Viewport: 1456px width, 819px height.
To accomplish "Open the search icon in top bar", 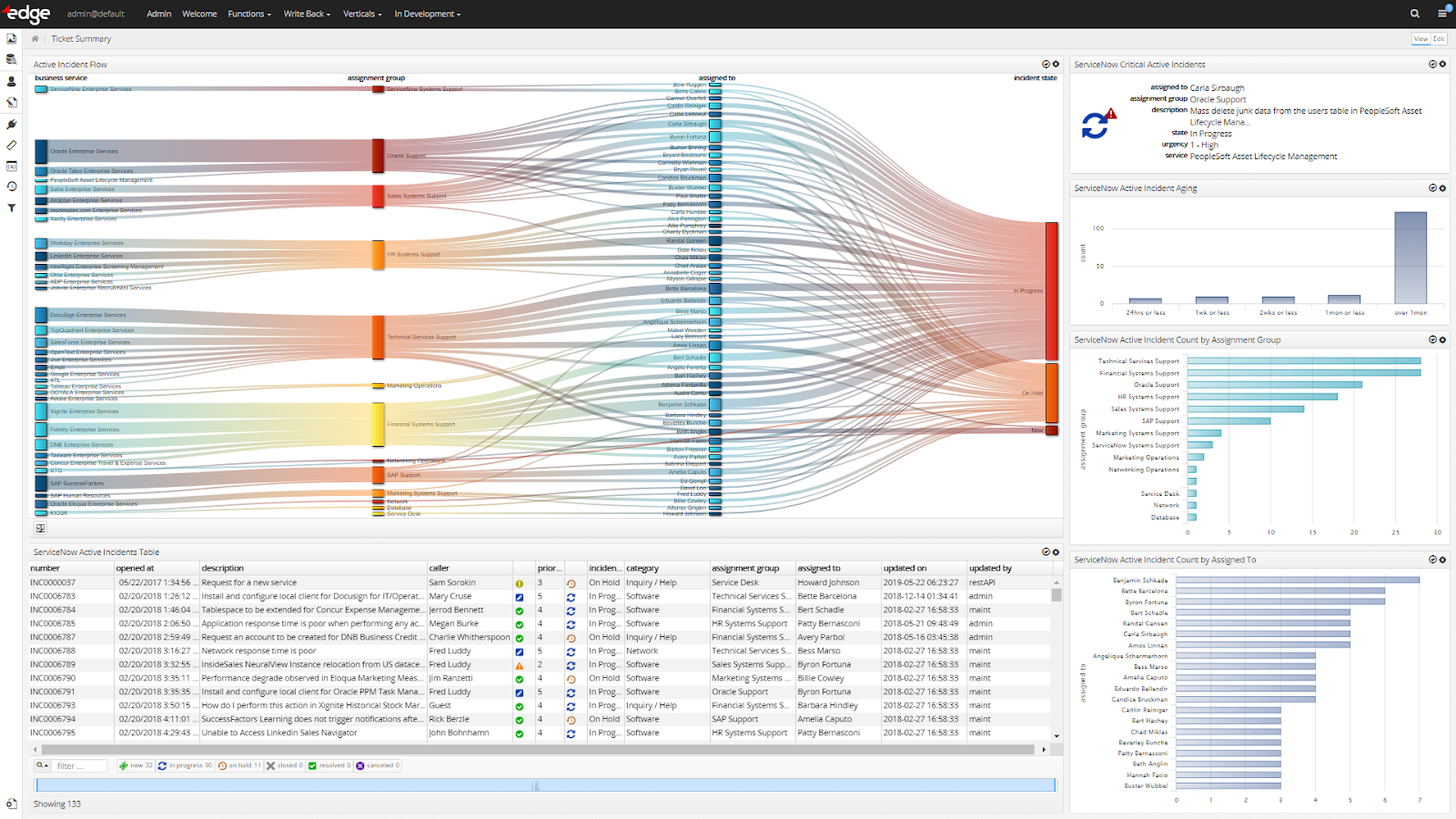I will click(1415, 14).
